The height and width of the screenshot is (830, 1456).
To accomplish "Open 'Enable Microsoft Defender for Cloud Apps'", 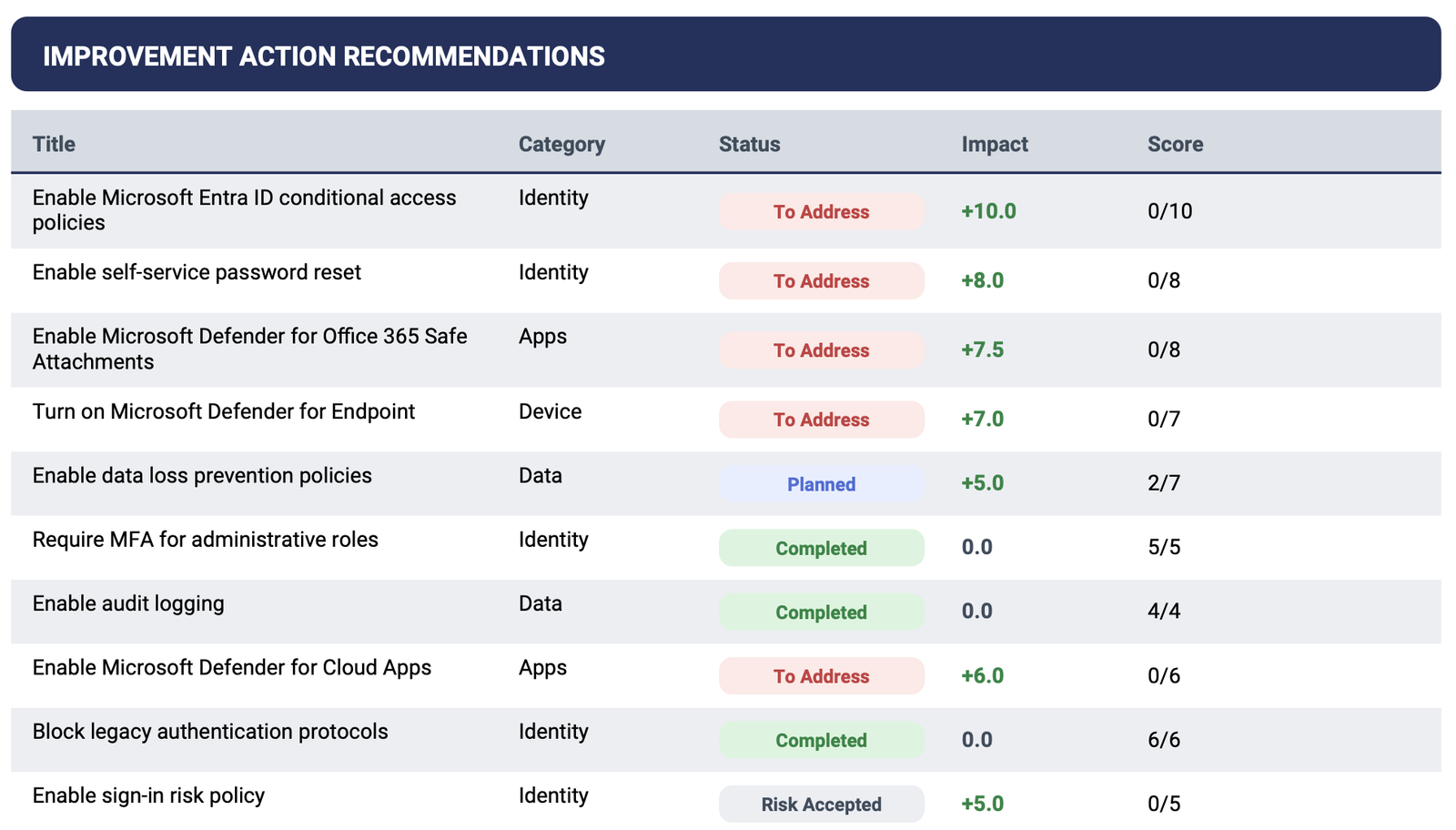I will point(232,667).
